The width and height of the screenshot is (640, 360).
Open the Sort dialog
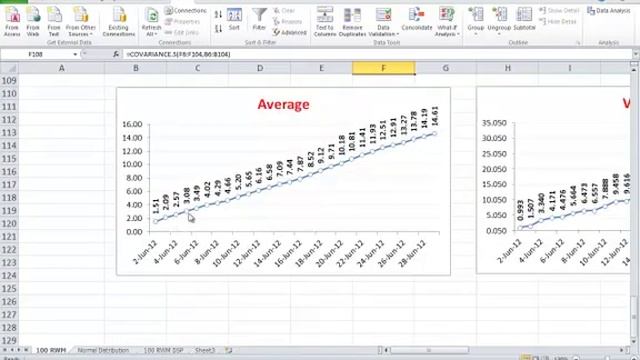pos(234,20)
